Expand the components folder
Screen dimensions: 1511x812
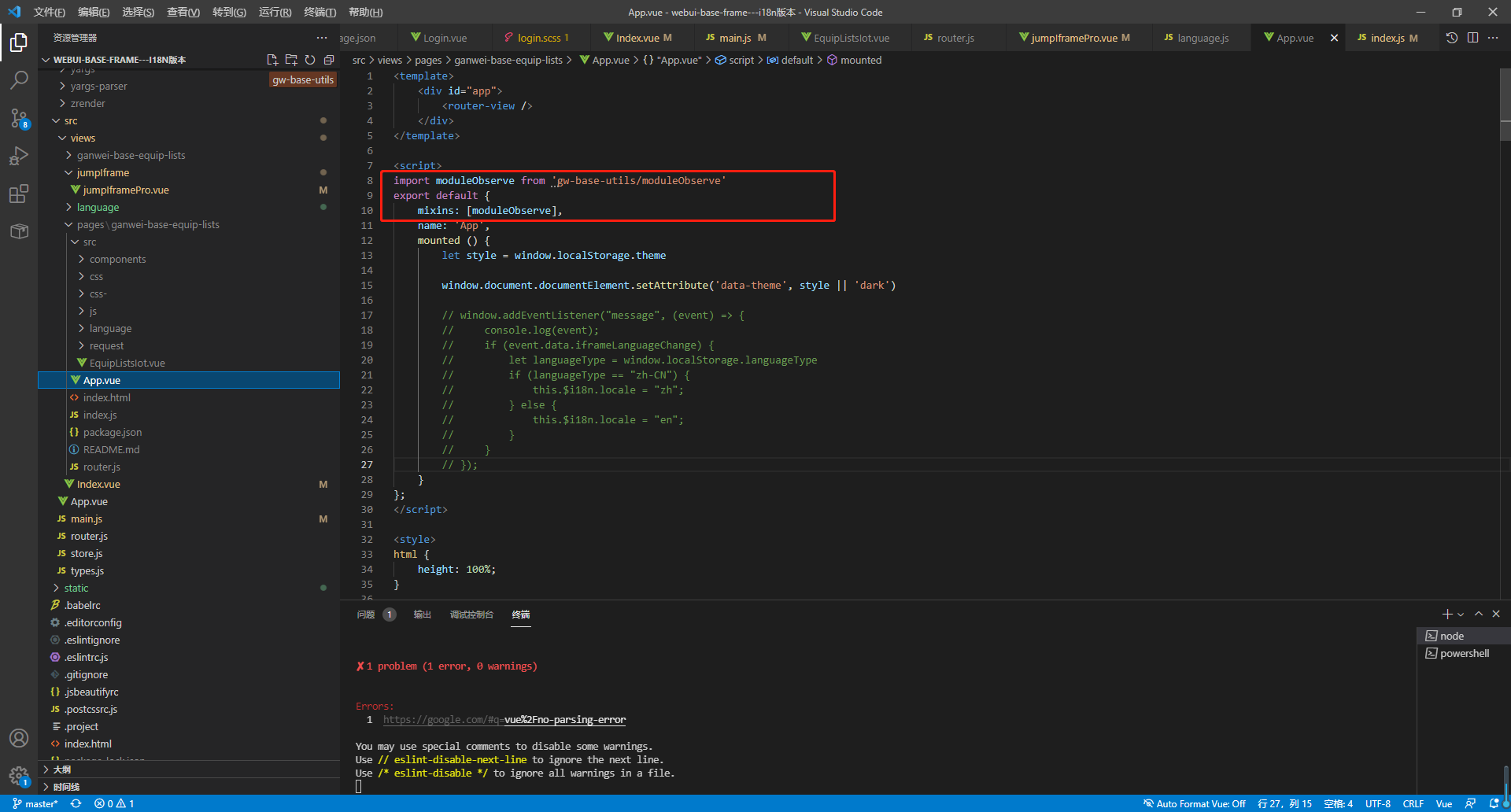[117, 259]
